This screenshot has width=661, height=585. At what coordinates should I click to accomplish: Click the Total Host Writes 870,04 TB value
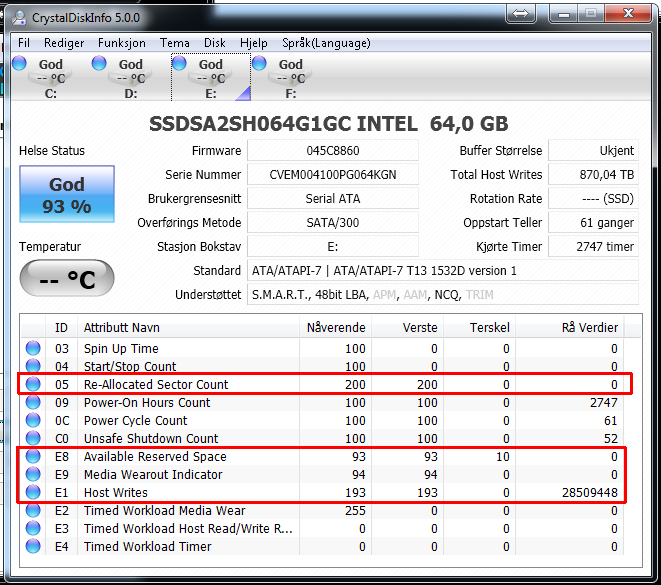pos(594,174)
